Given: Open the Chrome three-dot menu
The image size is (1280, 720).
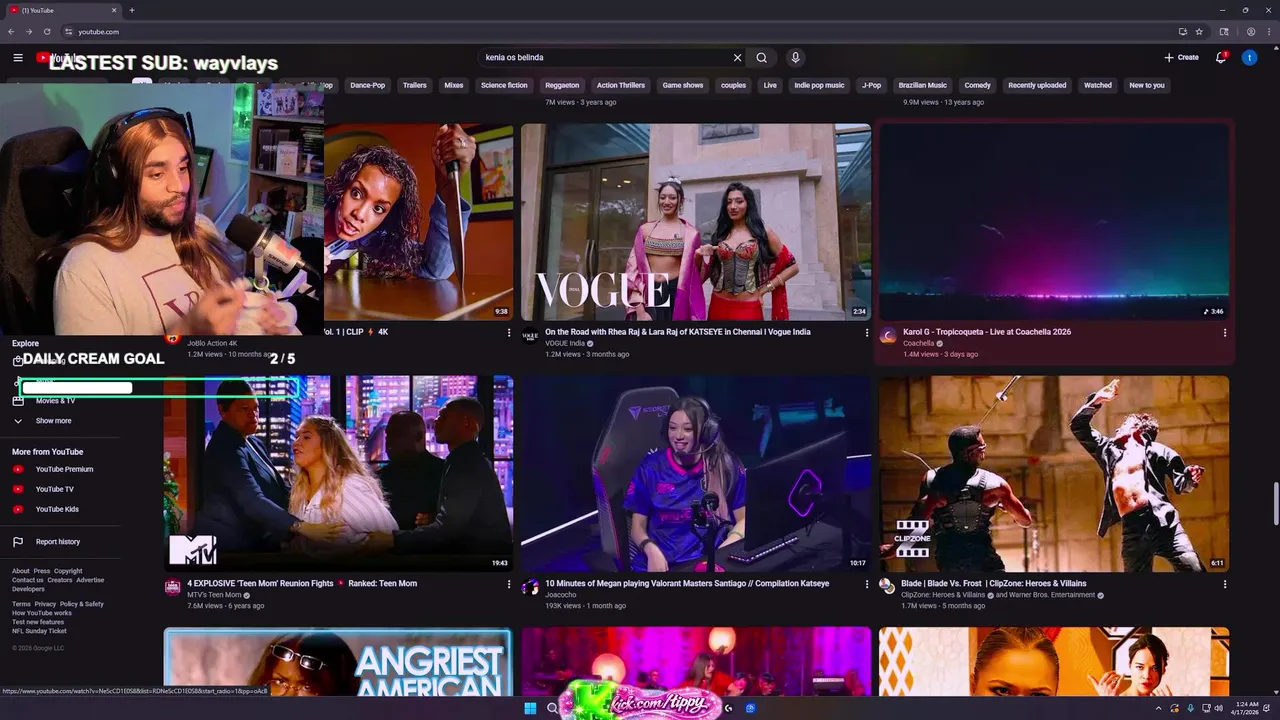Looking at the screenshot, I should pos(1269,32).
